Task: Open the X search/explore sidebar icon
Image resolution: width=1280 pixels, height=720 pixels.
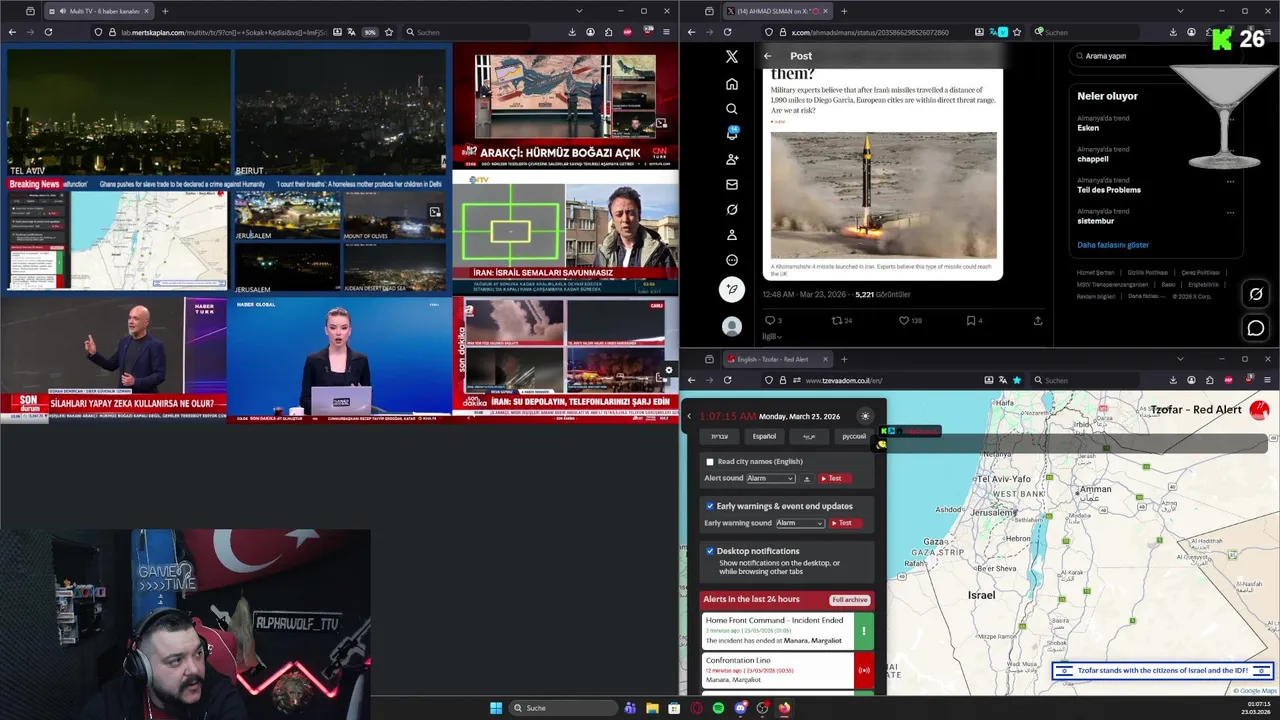Action: [732, 109]
